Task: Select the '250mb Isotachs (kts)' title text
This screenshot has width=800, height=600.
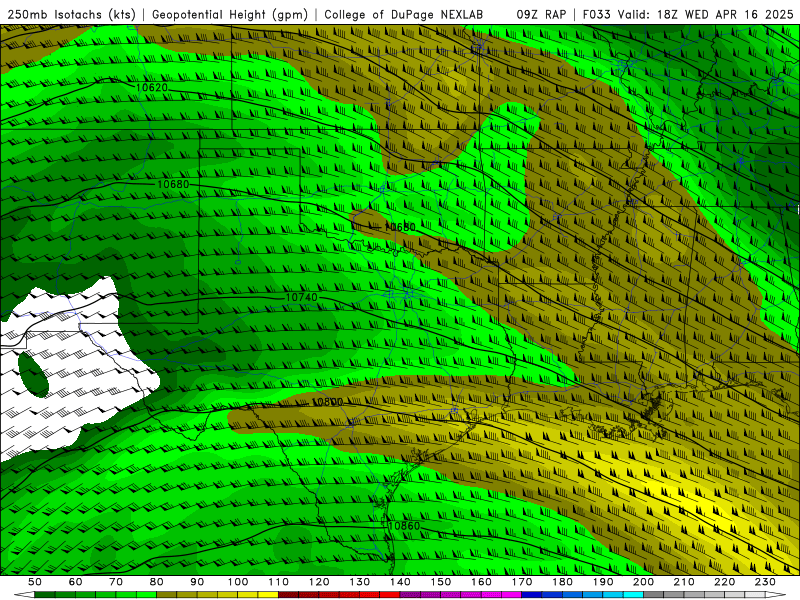Action: coord(71,14)
